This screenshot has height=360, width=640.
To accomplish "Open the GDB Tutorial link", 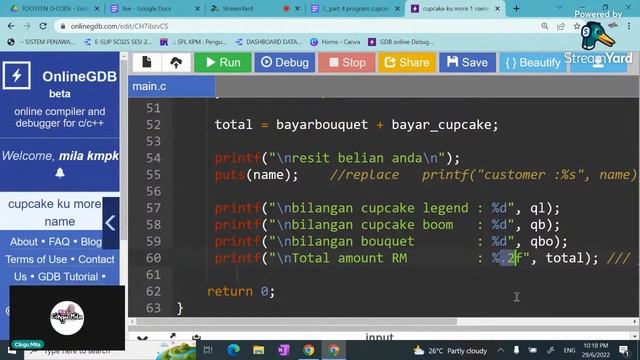I will pyautogui.click(x=68, y=277).
